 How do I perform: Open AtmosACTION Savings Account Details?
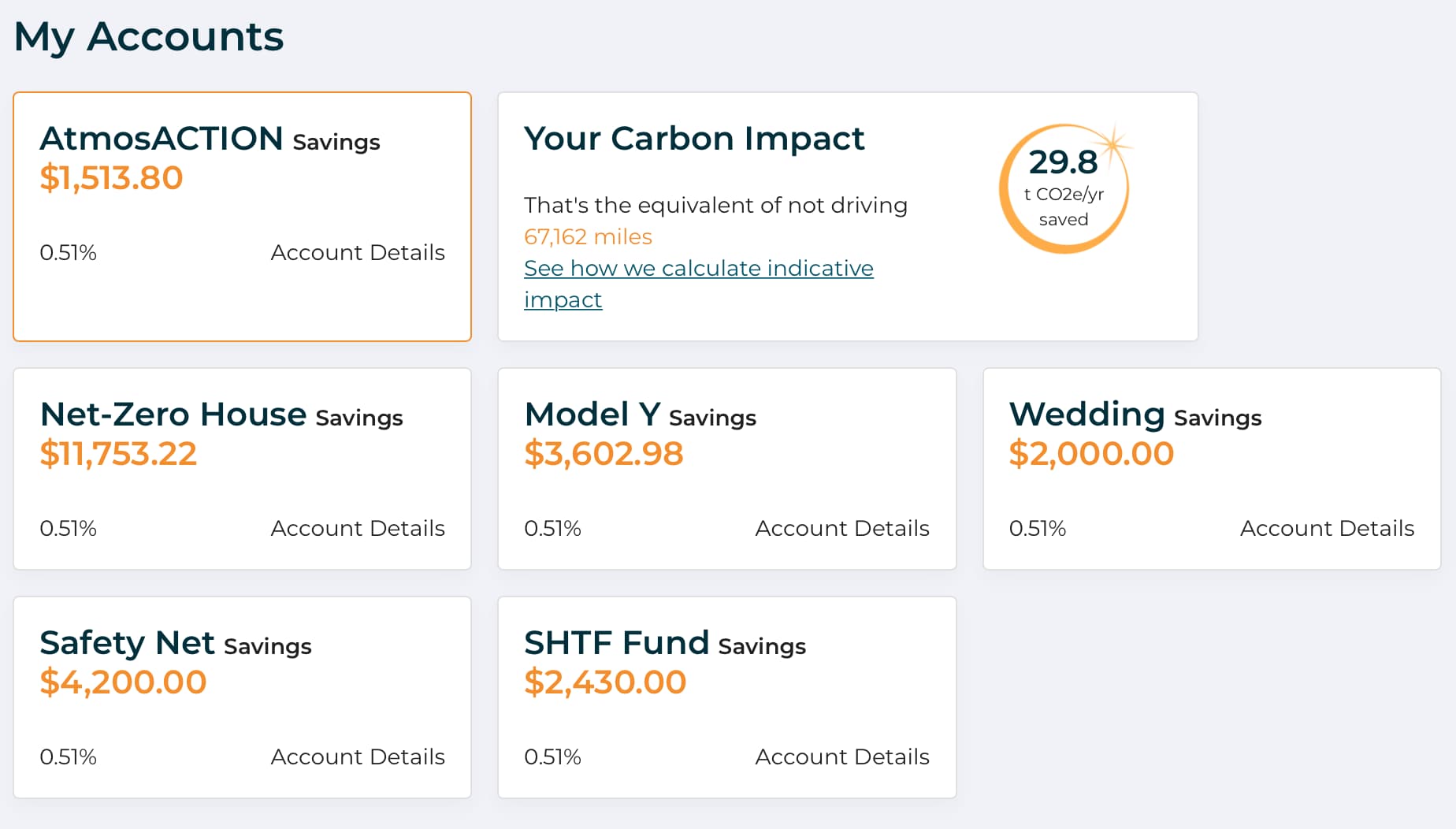coord(357,253)
